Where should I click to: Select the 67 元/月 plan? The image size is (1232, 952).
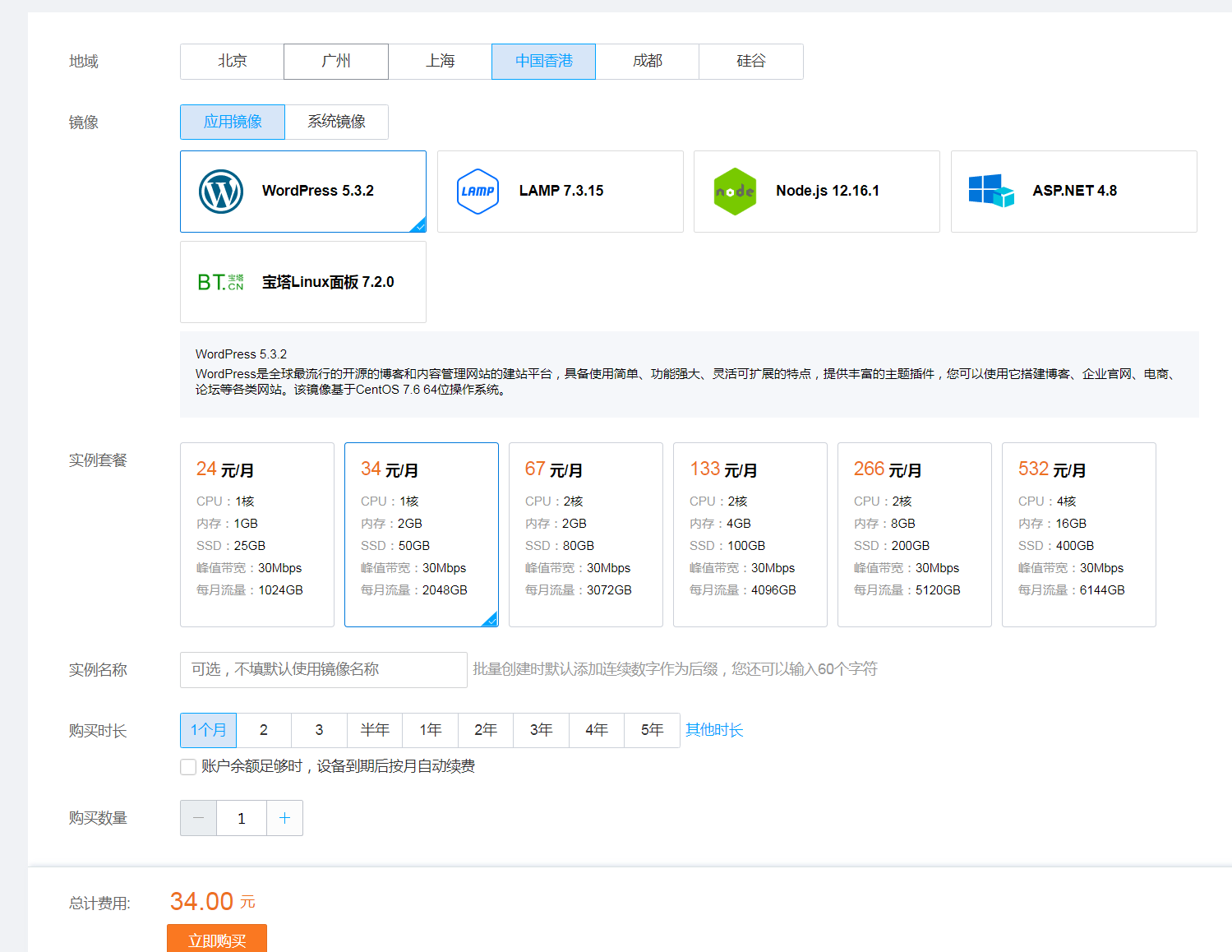pyautogui.click(x=586, y=534)
